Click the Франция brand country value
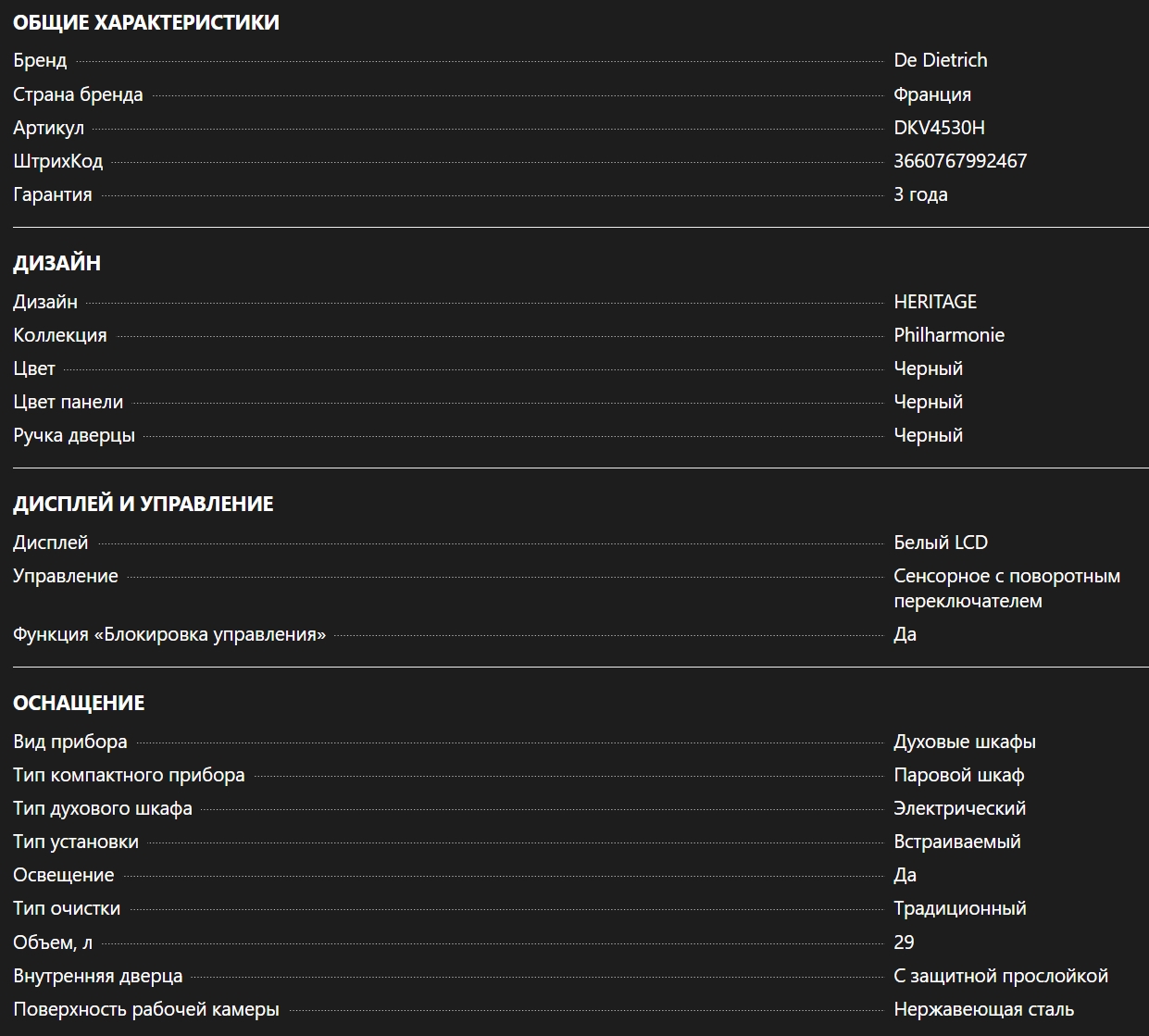 coord(931,94)
